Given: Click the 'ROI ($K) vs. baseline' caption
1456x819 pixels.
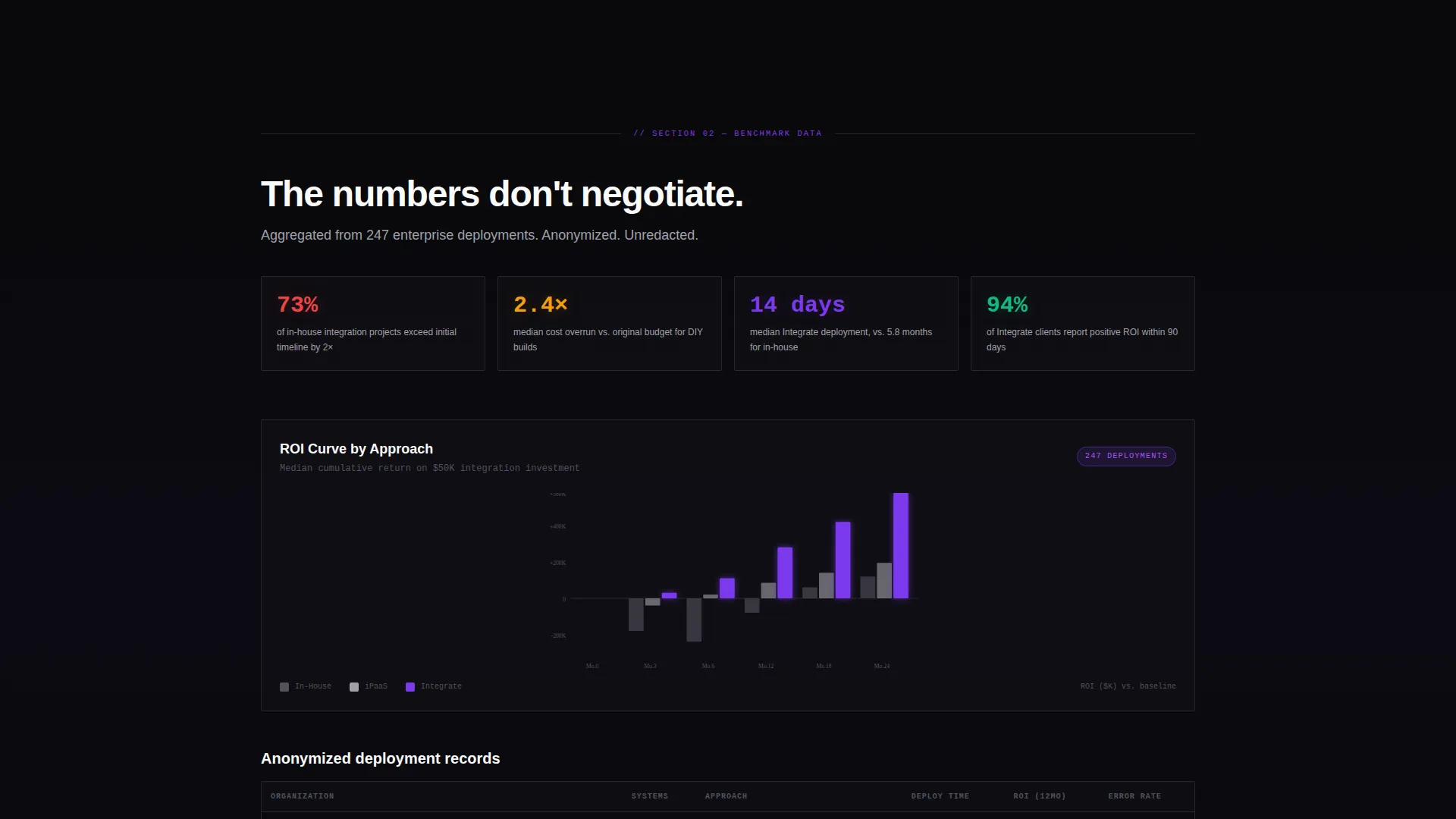Looking at the screenshot, I should pyautogui.click(x=1128, y=686).
